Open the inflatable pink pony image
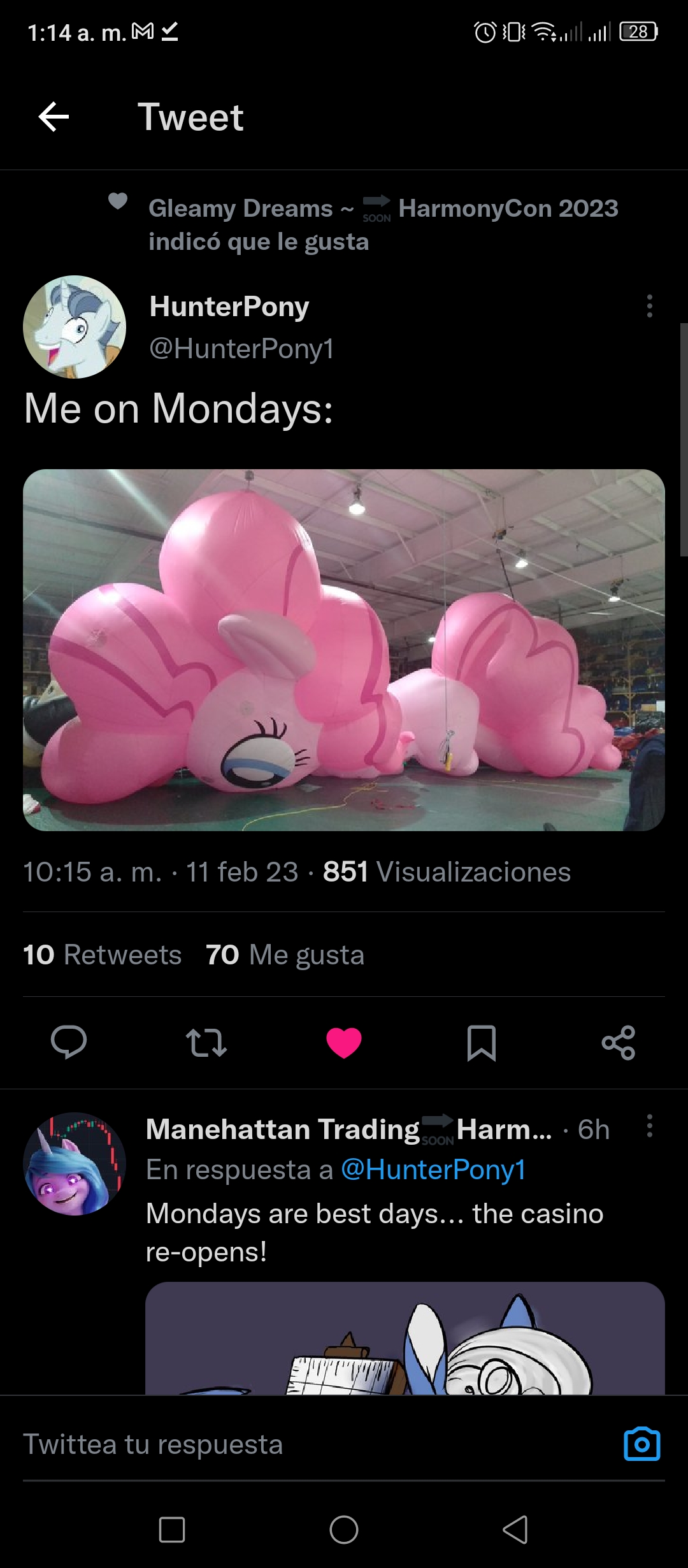Image resolution: width=688 pixels, height=1568 pixels. 344,650
